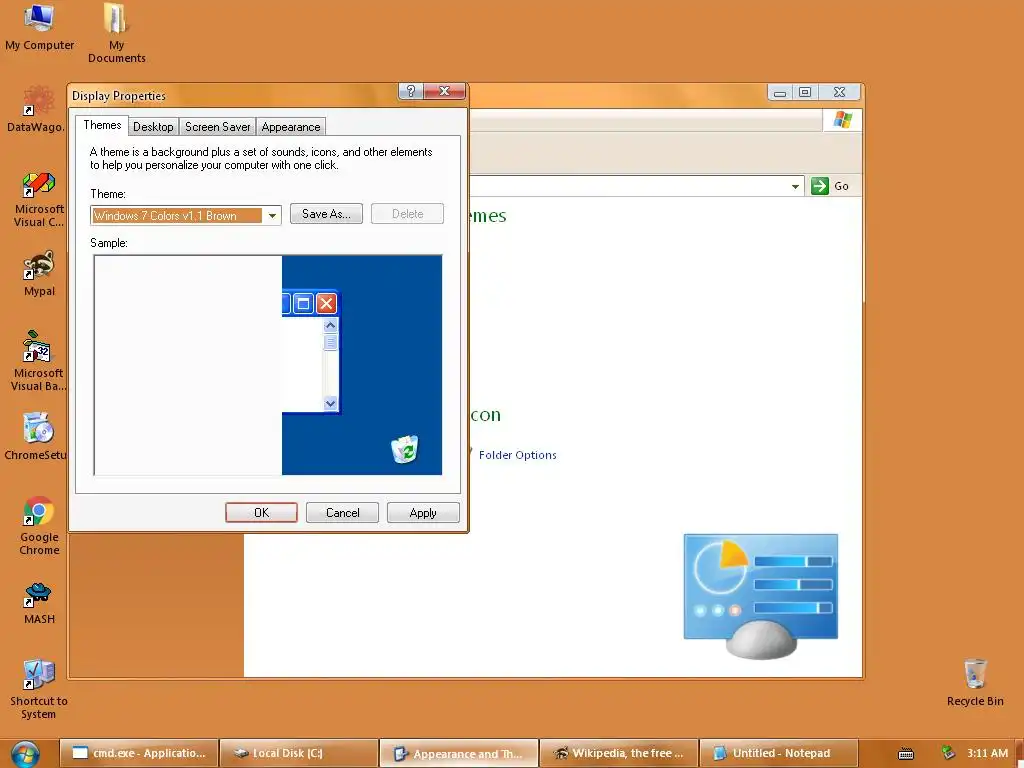Click the Go button label
Screen dimensions: 1024x768
coord(841,186)
